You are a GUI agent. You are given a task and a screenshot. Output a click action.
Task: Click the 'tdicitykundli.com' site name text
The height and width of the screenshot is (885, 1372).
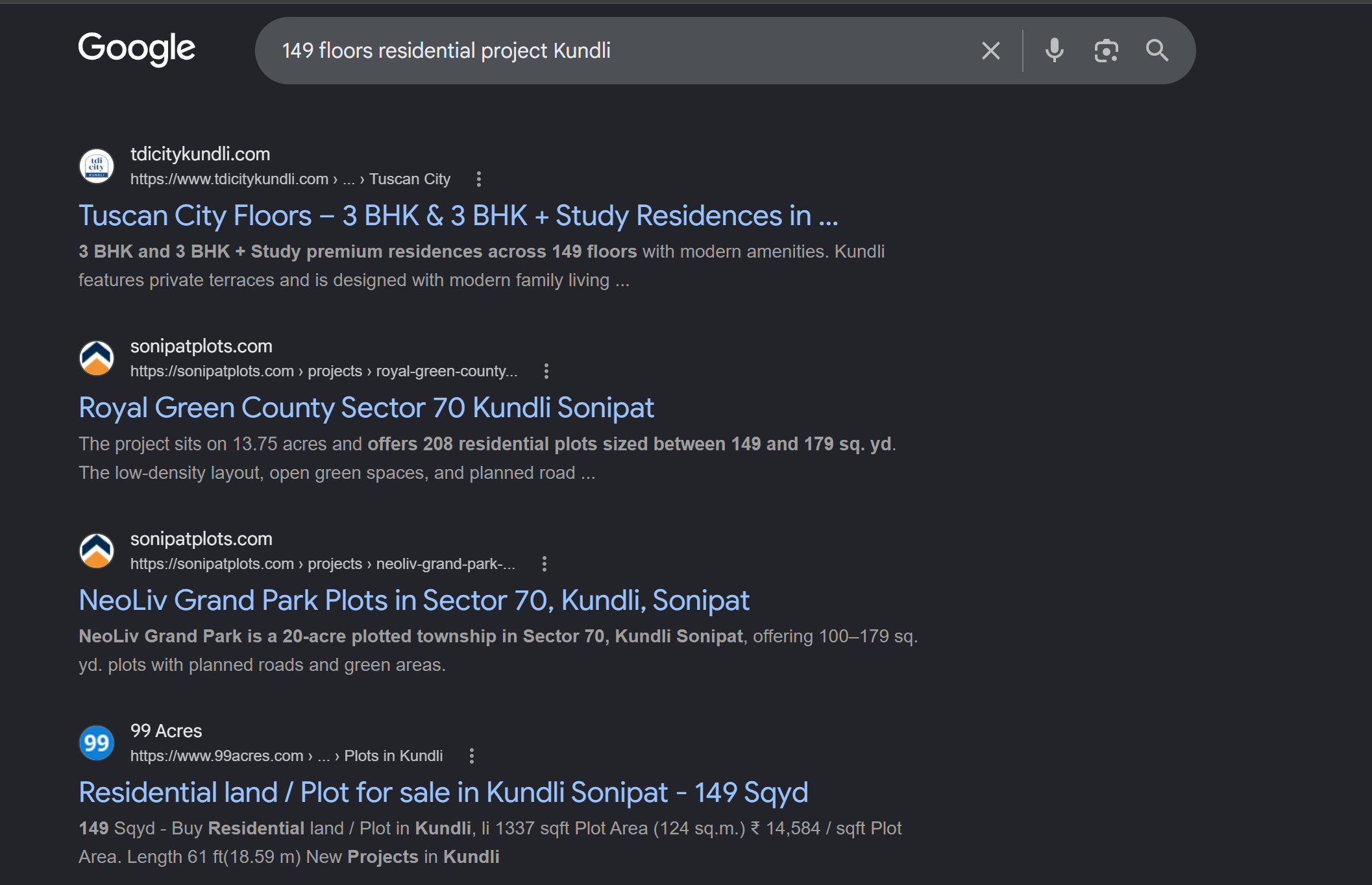pyautogui.click(x=200, y=154)
